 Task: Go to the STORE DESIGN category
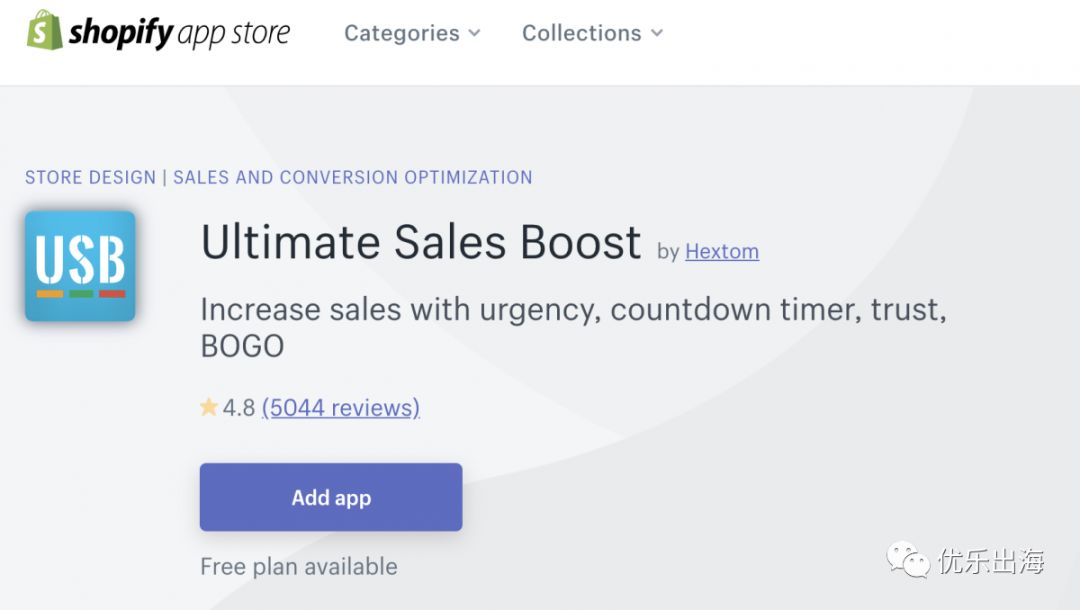(x=90, y=177)
